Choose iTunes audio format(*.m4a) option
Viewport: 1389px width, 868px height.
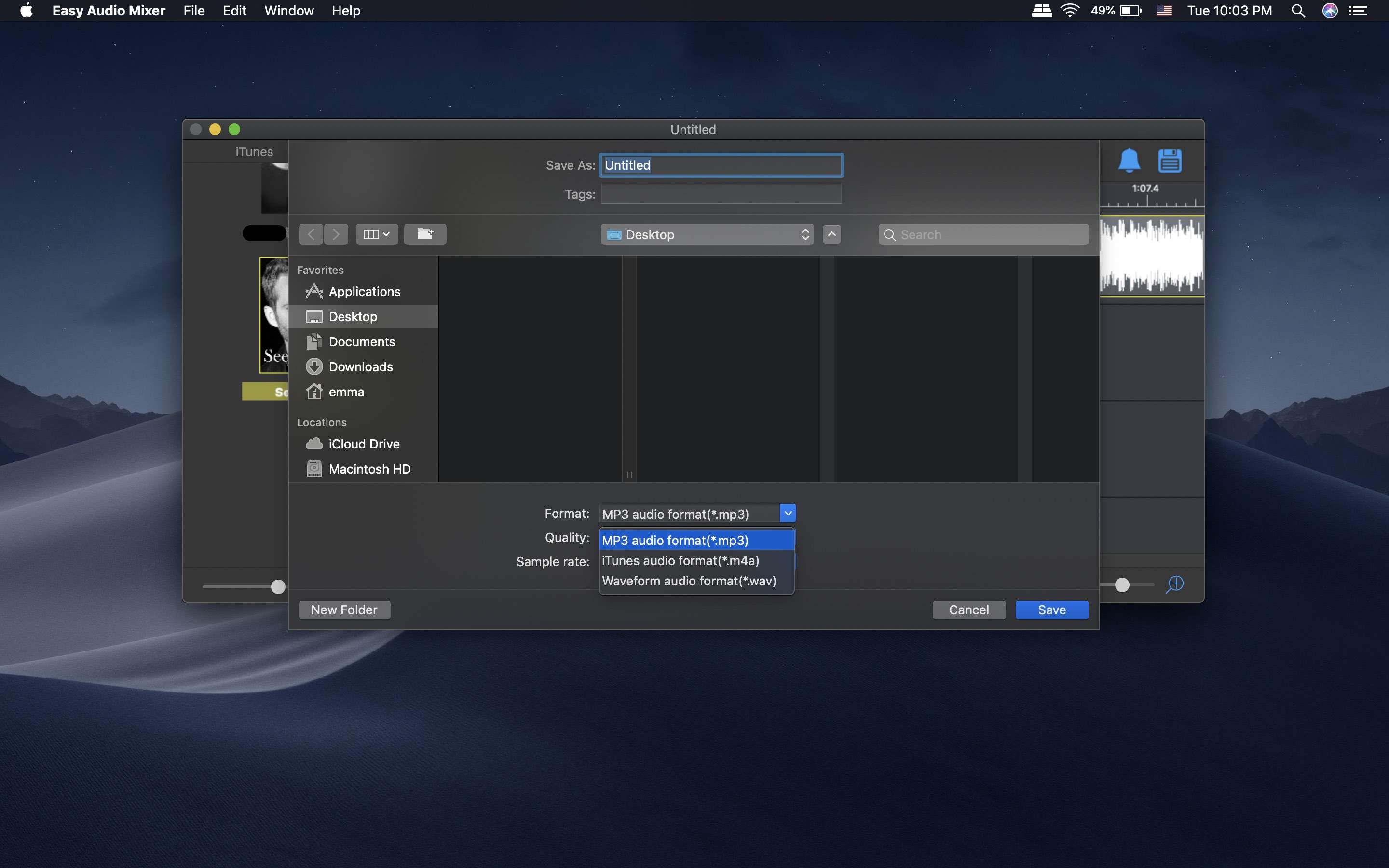coord(697,561)
